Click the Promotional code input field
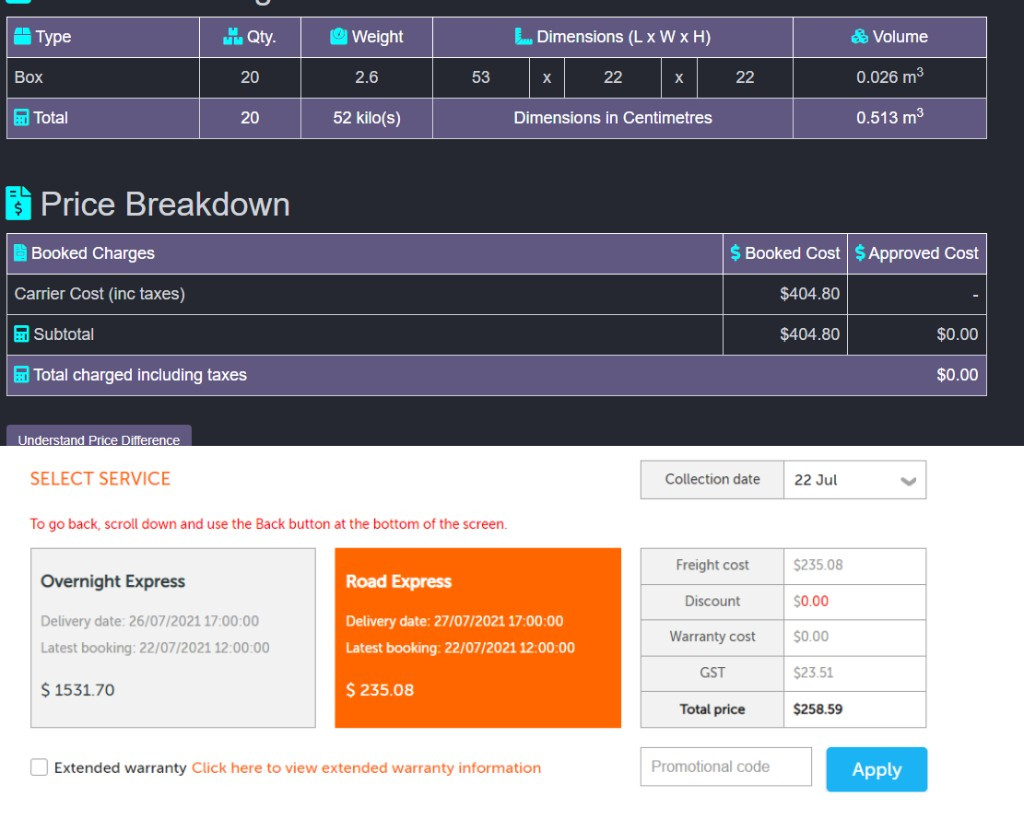 point(726,767)
